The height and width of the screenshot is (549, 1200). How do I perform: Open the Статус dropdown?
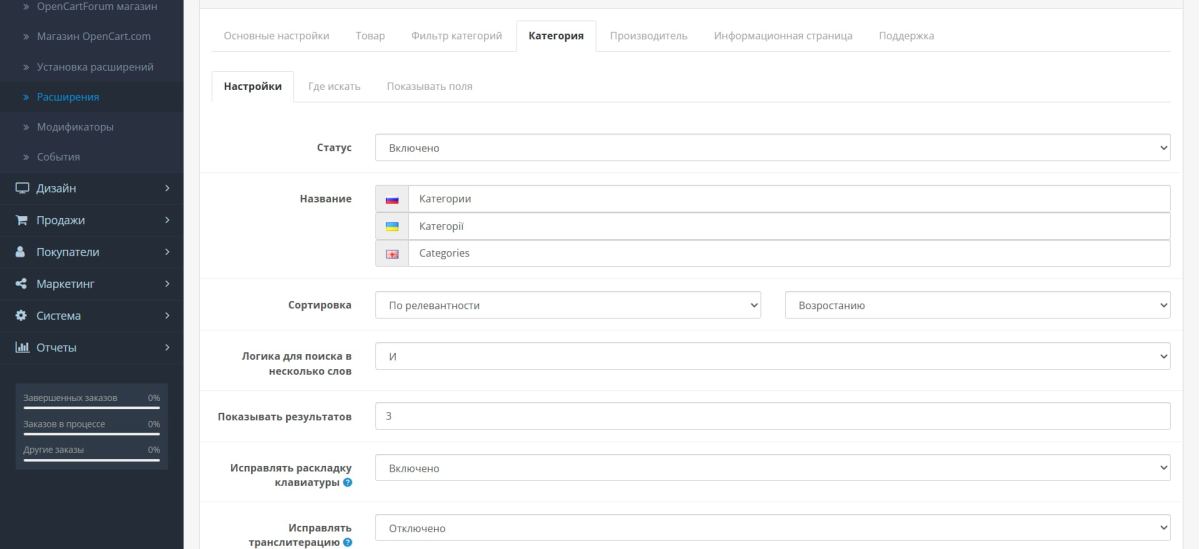point(773,148)
